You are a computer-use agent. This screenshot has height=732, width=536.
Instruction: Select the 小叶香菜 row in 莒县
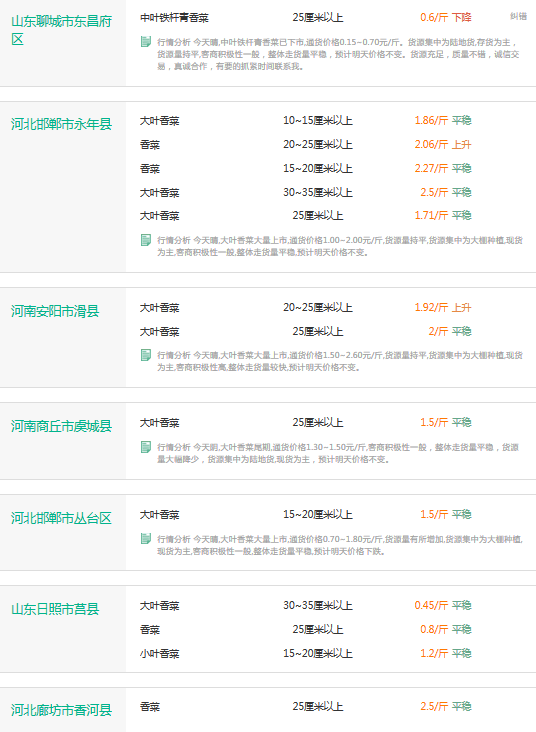(x=160, y=654)
